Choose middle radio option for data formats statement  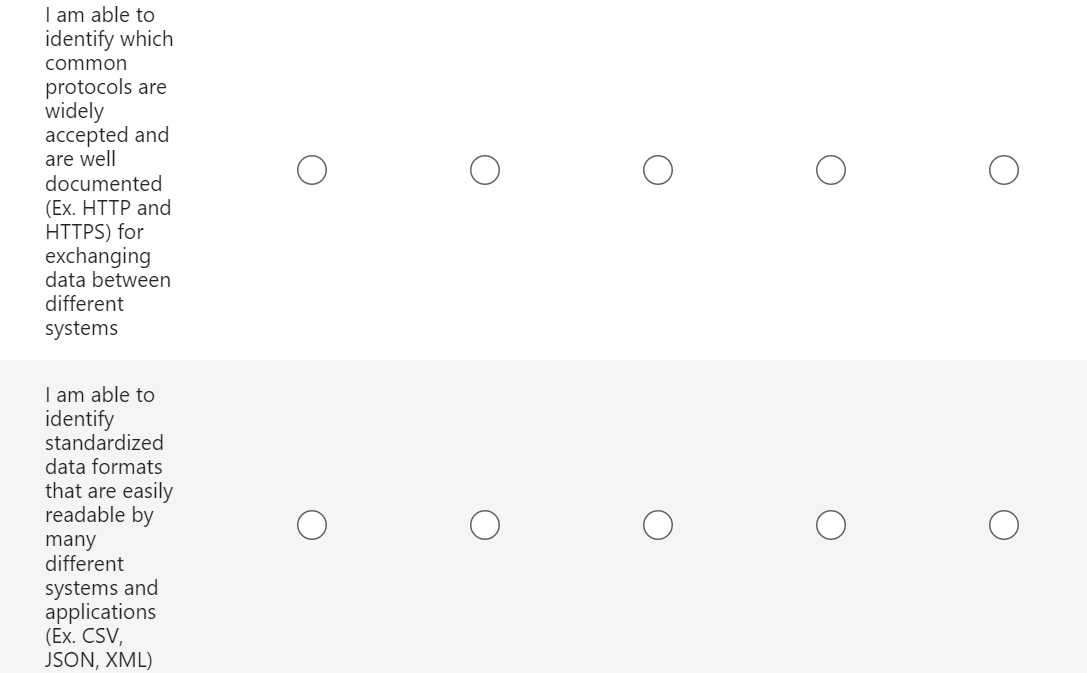(x=658, y=525)
